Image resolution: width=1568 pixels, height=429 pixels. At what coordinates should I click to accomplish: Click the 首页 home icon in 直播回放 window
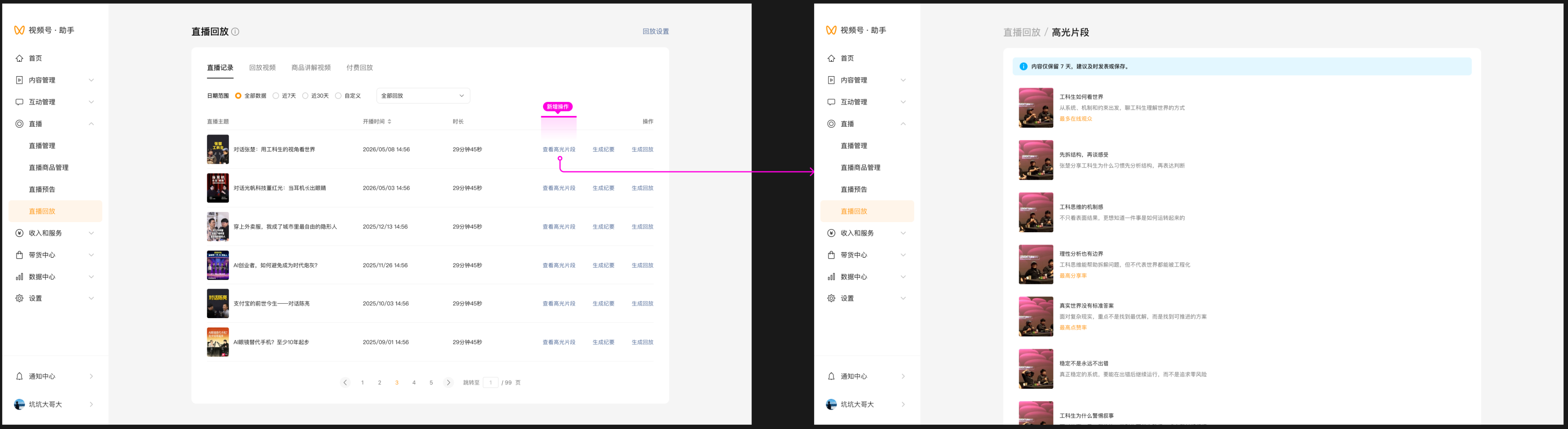pos(19,58)
